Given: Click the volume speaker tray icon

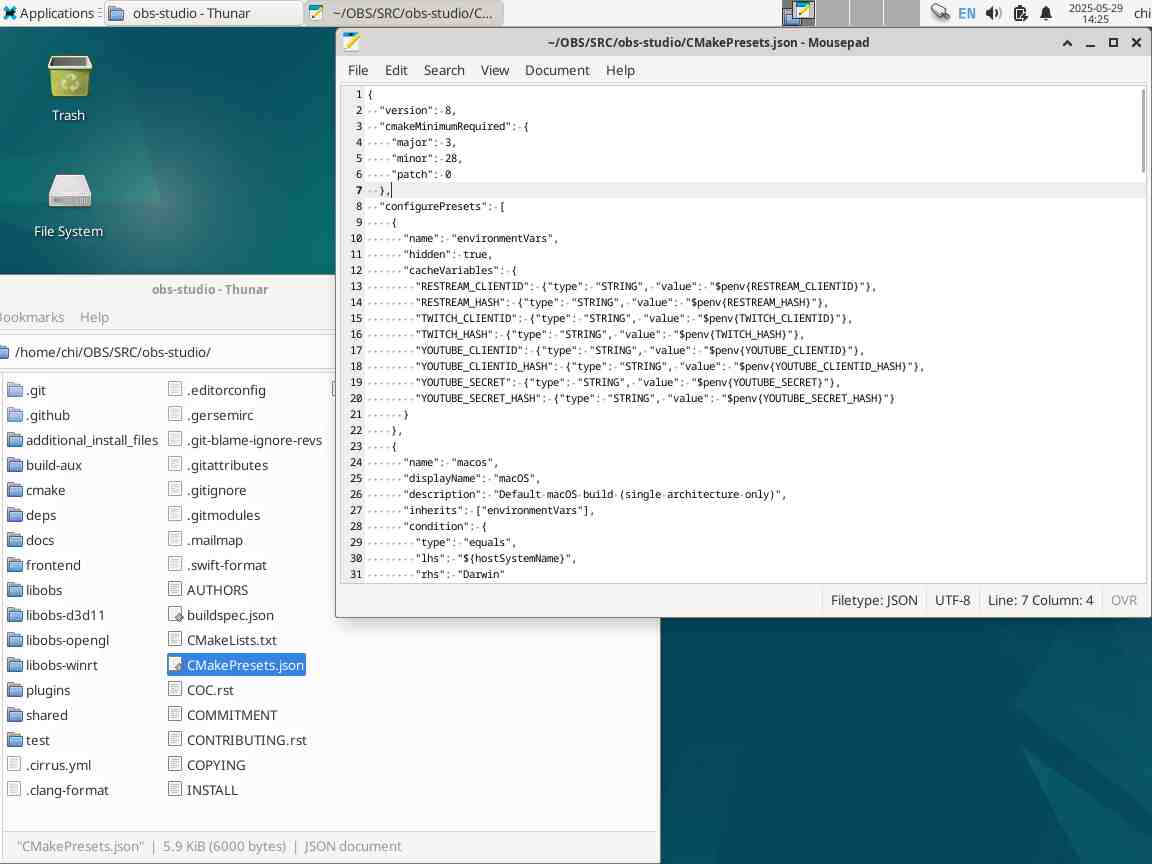Looking at the screenshot, I should pos(993,13).
